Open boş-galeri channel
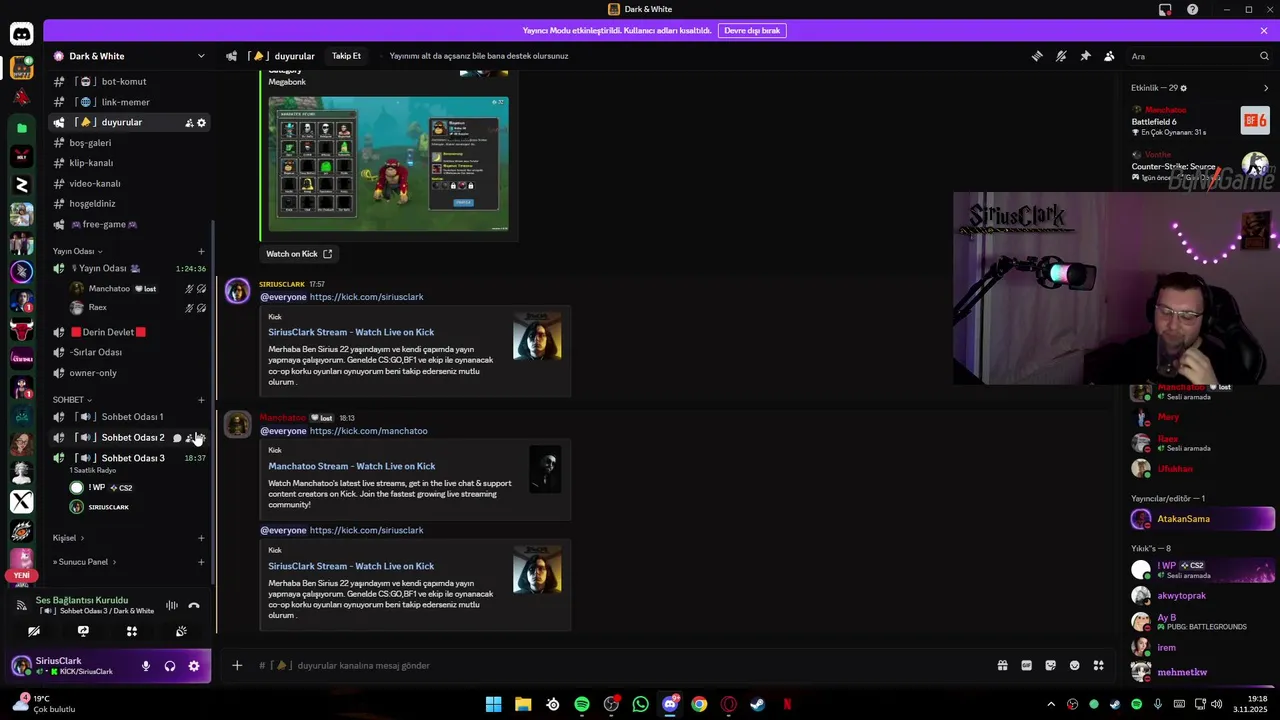Image resolution: width=1280 pixels, height=720 pixels. pos(129,143)
